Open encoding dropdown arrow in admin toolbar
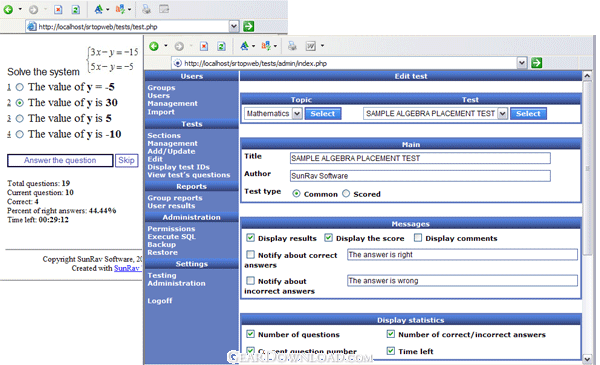This screenshot has height=365, width=600. [275, 46]
